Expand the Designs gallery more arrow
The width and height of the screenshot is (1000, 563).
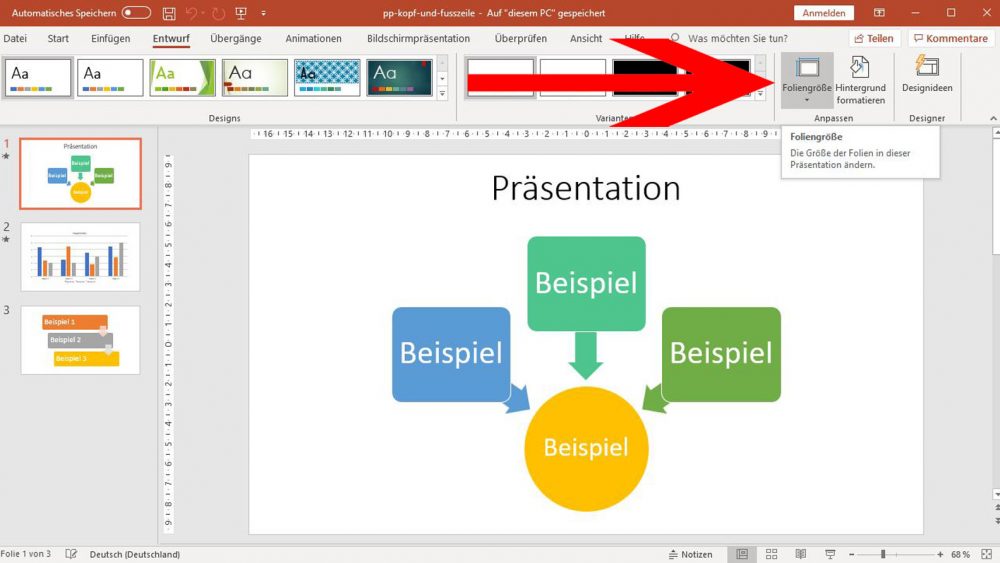point(443,93)
